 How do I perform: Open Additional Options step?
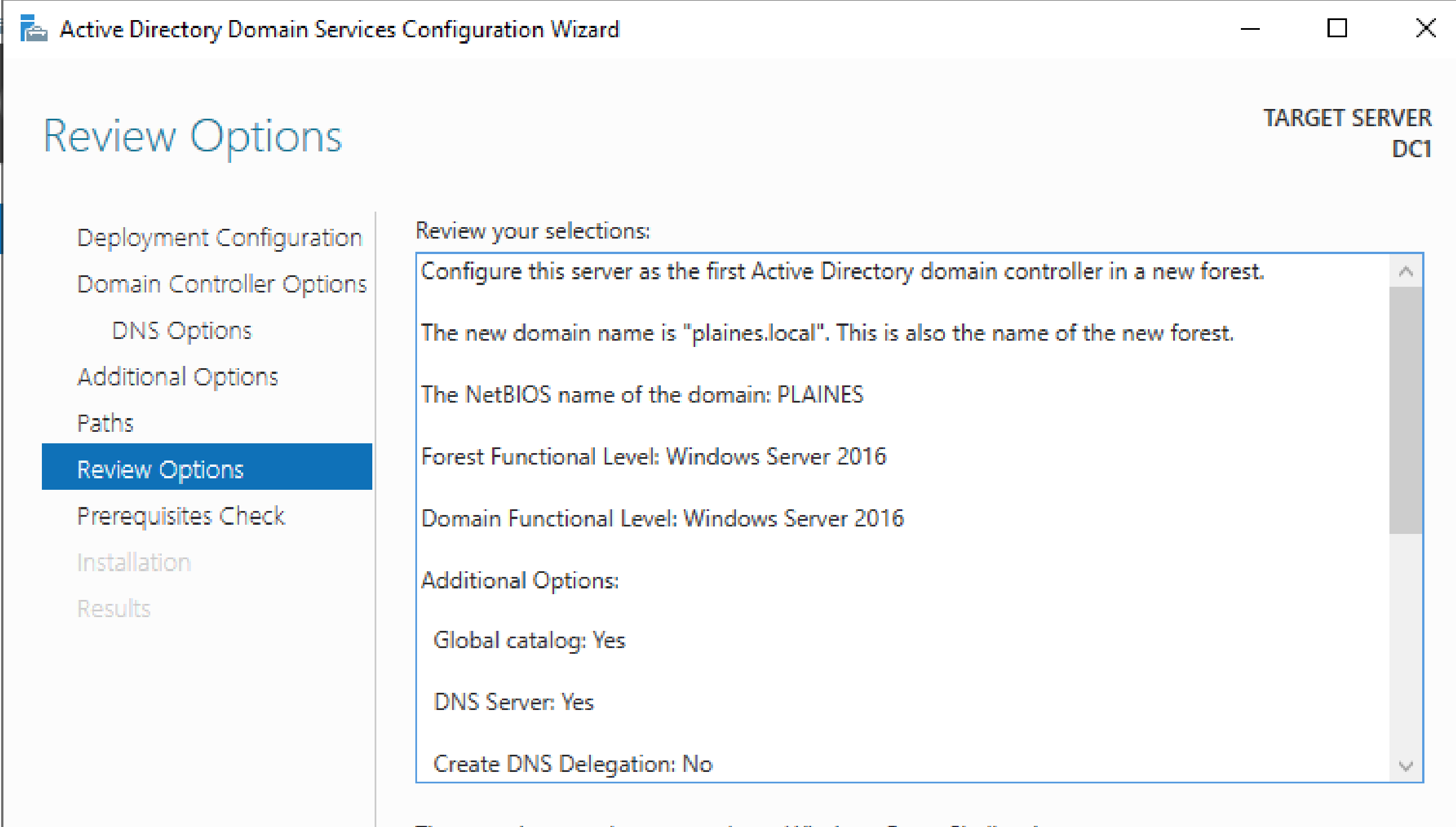(178, 377)
